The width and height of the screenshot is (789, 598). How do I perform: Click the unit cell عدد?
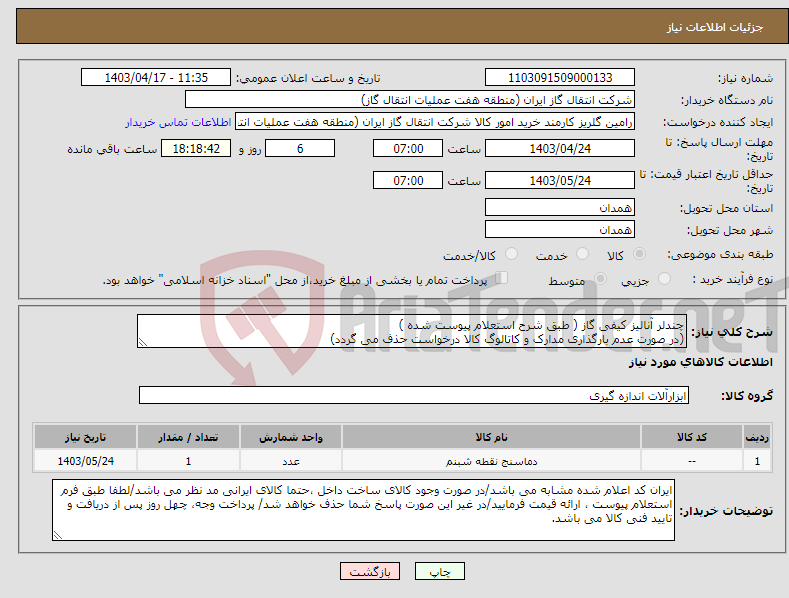click(x=291, y=461)
